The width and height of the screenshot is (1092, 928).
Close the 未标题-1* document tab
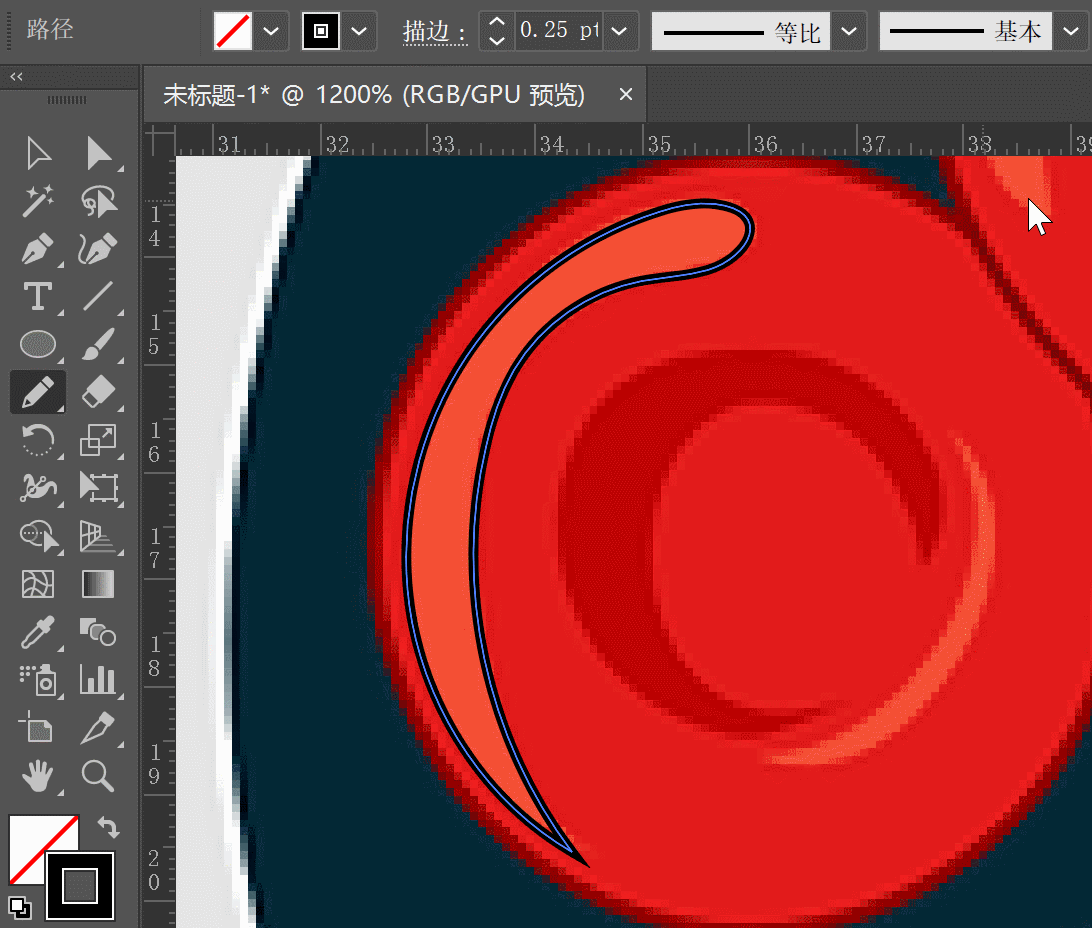(626, 94)
